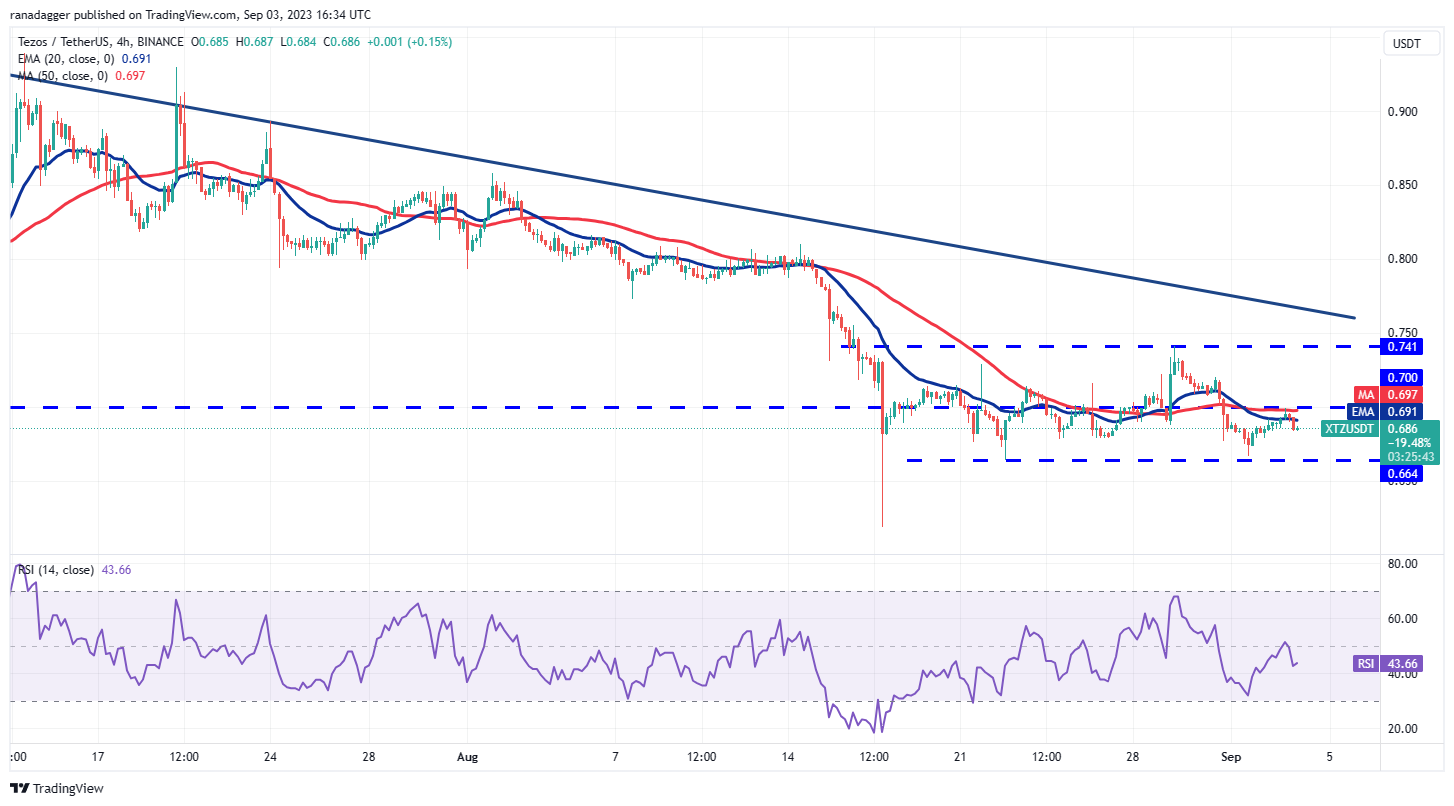Click the TradingView logo at bottom left

tap(22, 788)
